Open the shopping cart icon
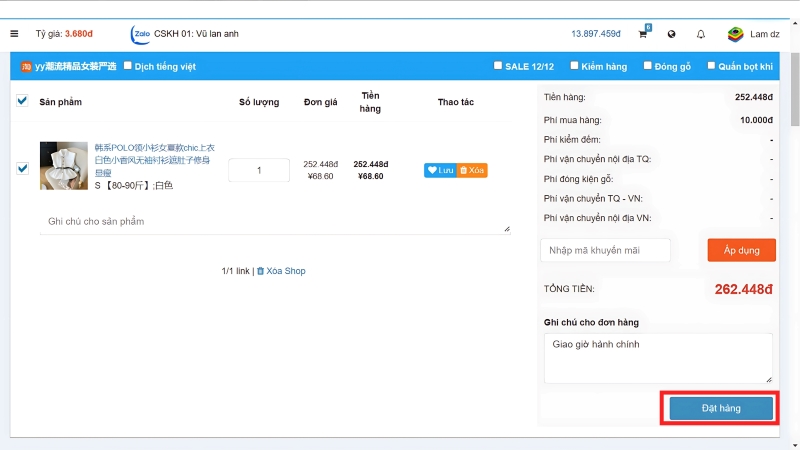This screenshot has height=450, width=800. 642,34
